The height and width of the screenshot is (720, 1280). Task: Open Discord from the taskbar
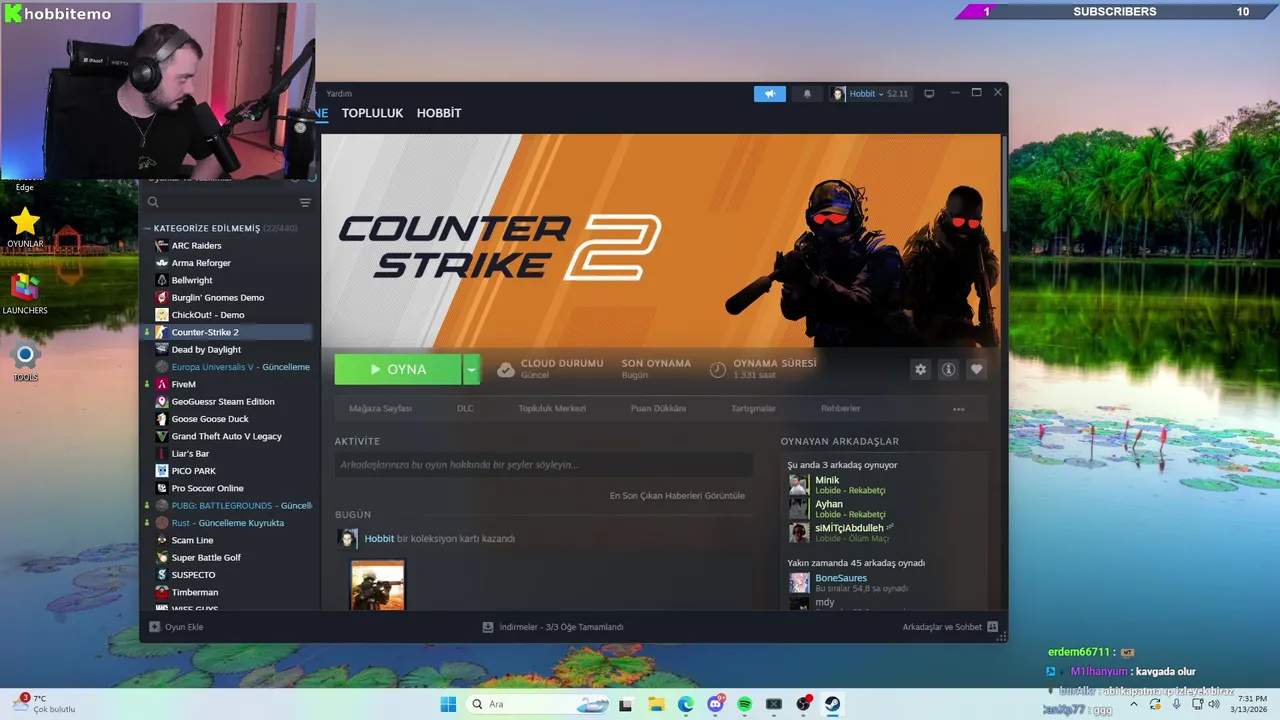[x=716, y=704]
